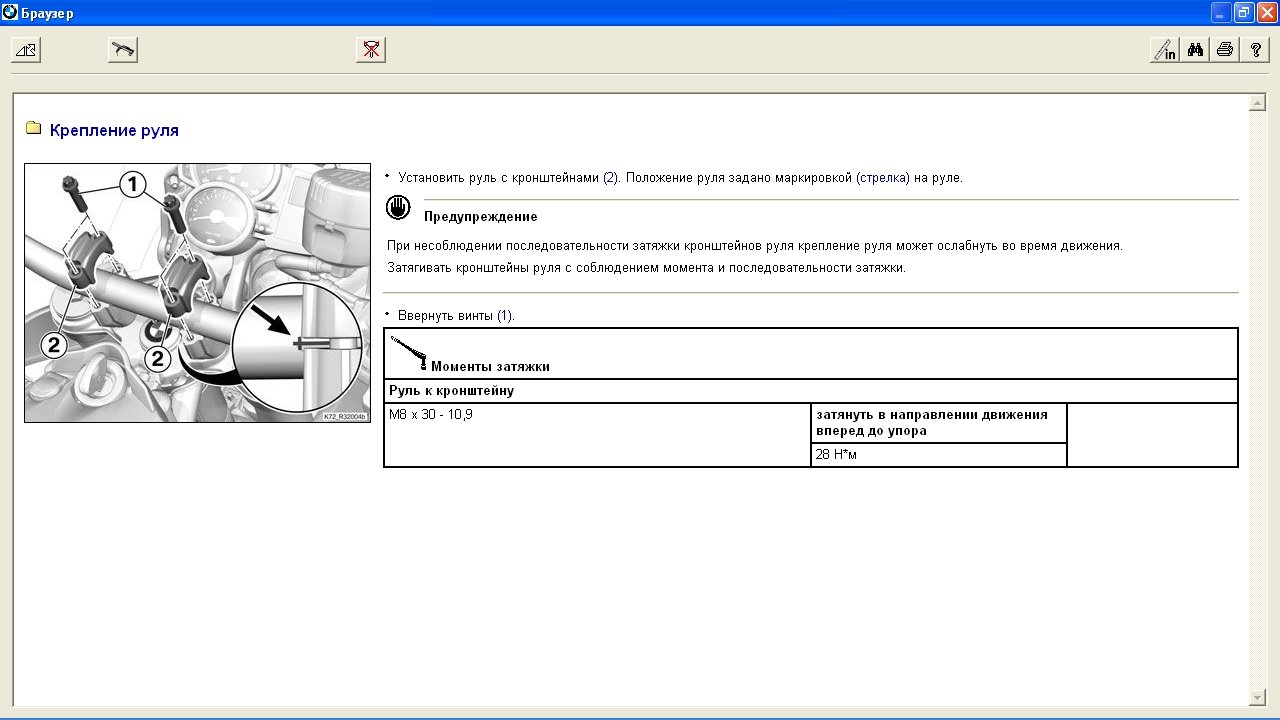Click the word стрелка in the instruction

[883, 178]
